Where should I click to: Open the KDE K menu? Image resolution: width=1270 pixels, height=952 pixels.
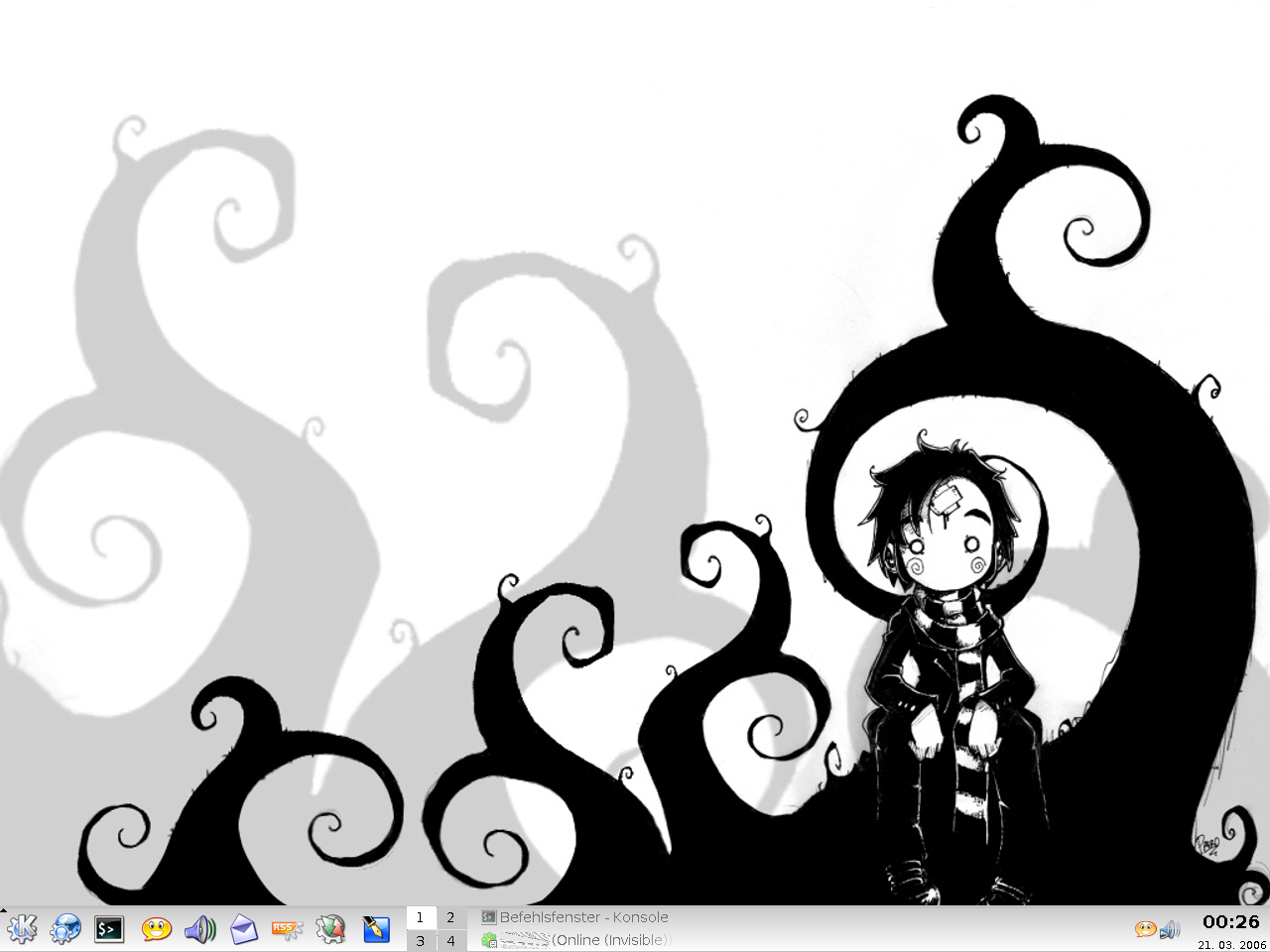coord(22,929)
